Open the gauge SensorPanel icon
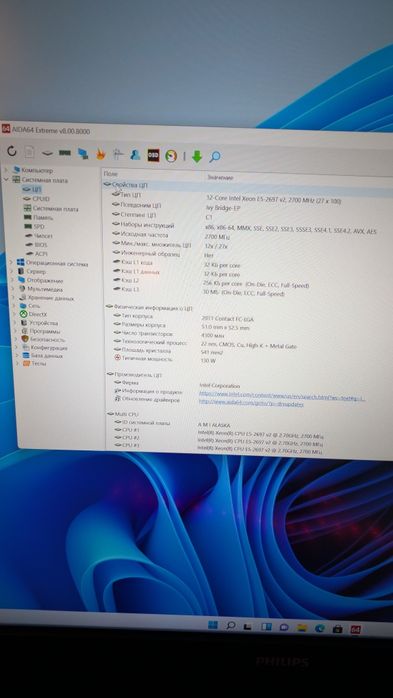393x698 pixels. click(171, 156)
